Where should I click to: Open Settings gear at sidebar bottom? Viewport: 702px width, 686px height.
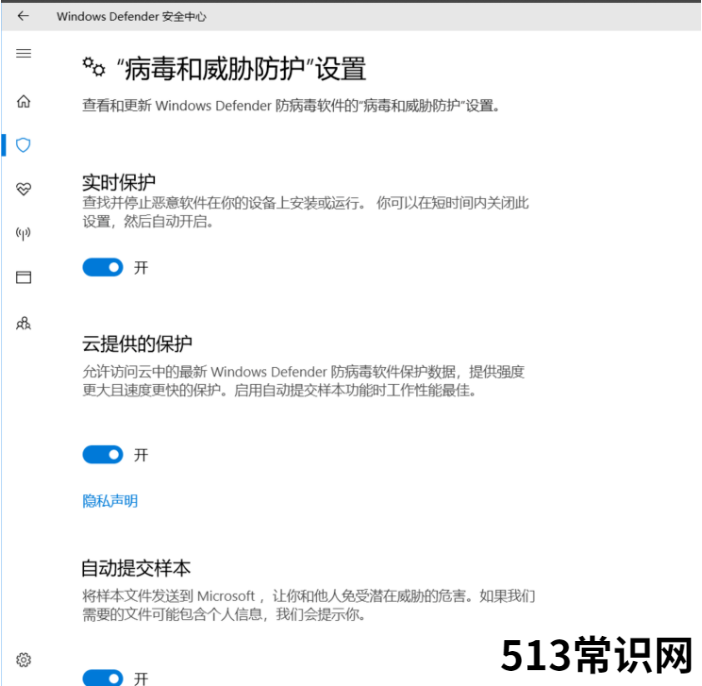click(x=24, y=660)
